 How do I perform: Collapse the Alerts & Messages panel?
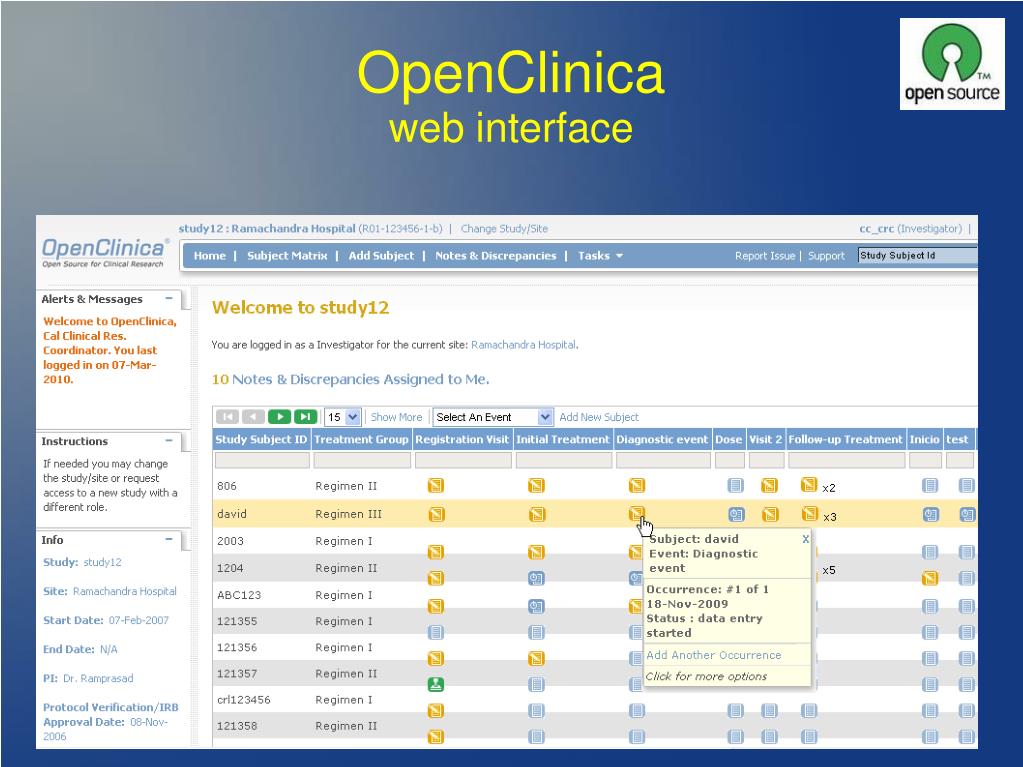pyautogui.click(x=169, y=299)
